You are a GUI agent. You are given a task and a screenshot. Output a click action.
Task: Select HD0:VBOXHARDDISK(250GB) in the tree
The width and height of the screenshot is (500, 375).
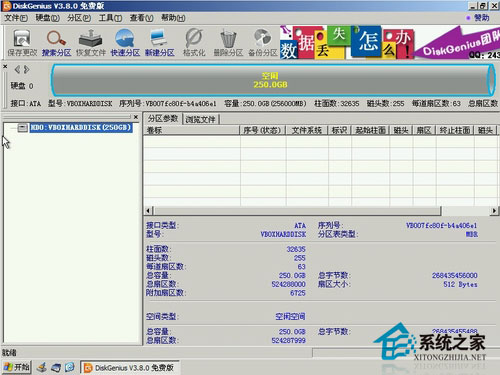81,127
